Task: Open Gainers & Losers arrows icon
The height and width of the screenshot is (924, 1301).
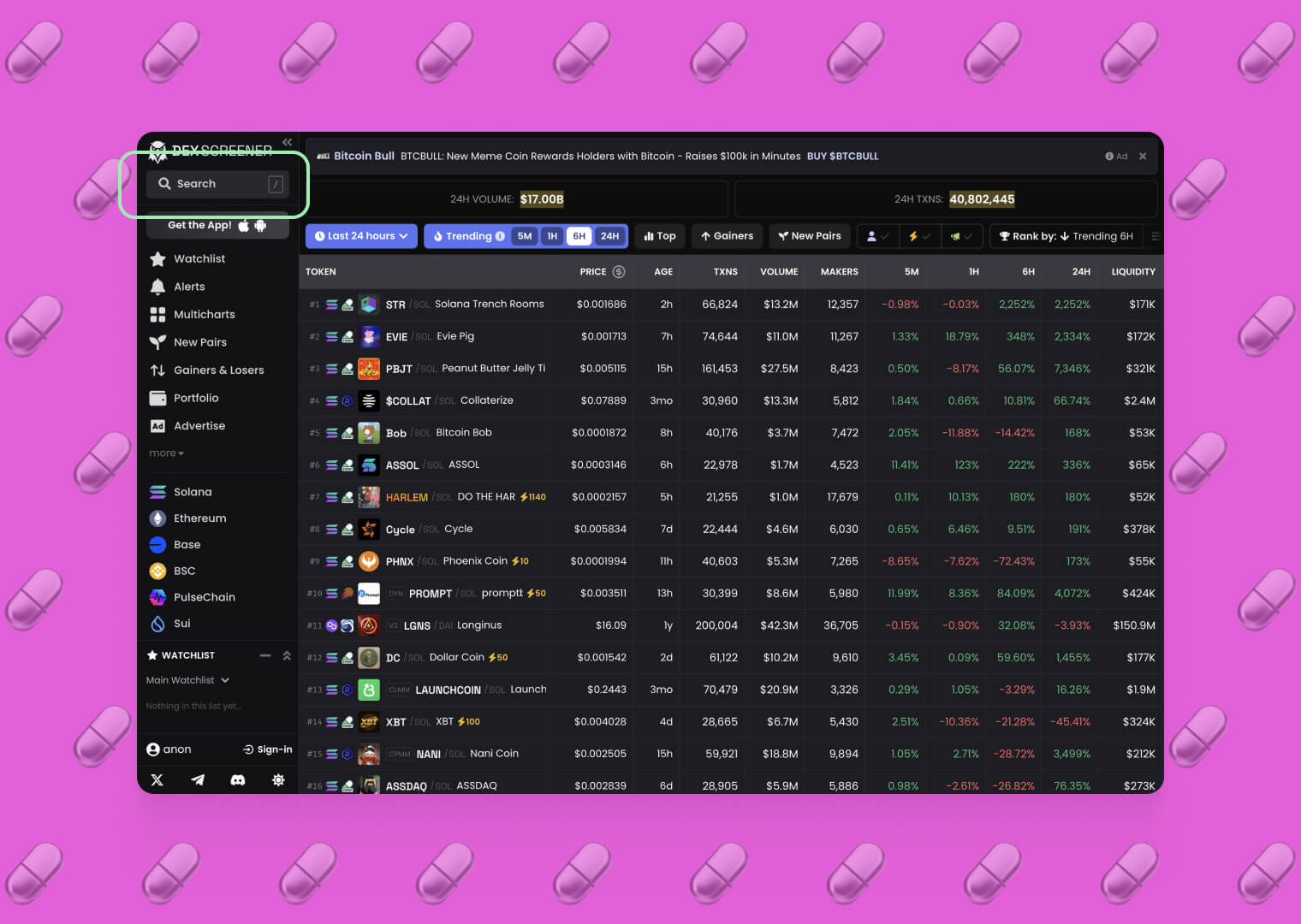Action: 157,370
